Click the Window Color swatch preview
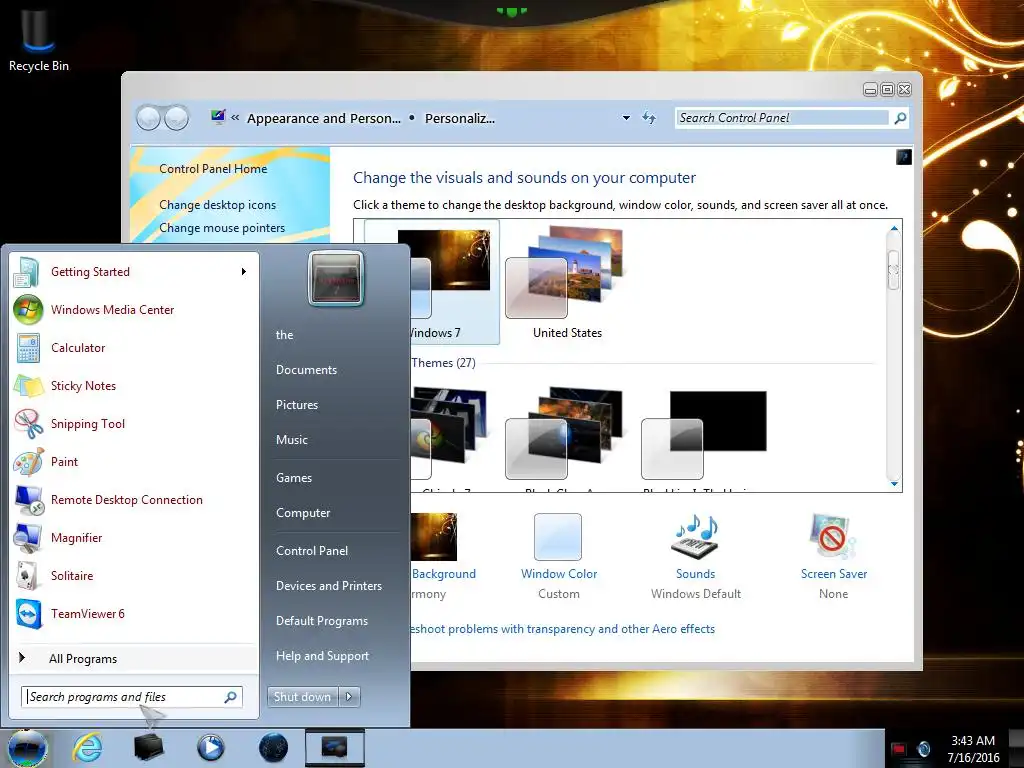 pyautogui.click(x=558, y=537)
